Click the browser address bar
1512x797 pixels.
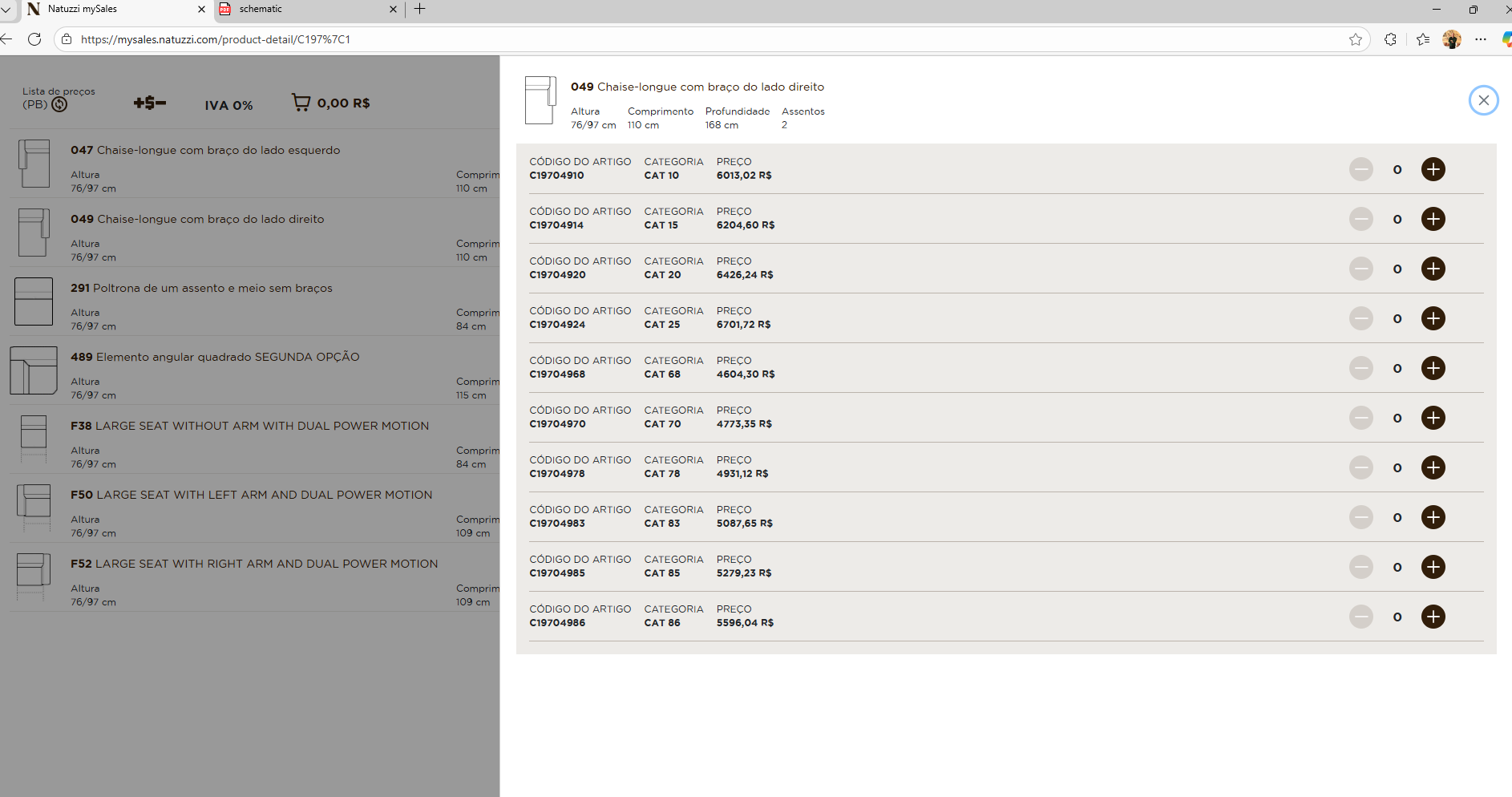641,39
